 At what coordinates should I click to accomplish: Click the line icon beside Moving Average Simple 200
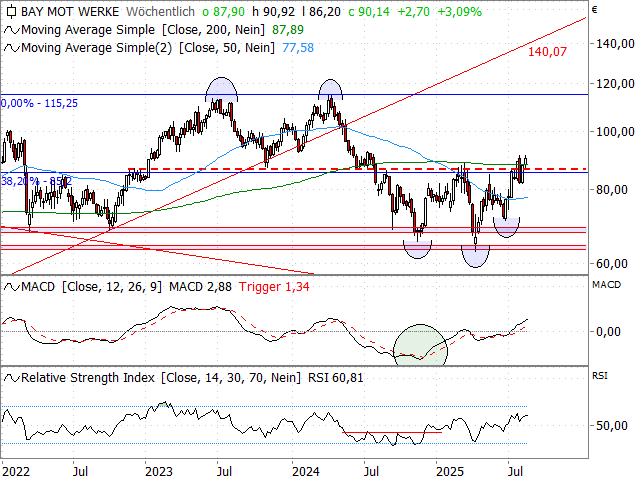click(x=11, y=30)
